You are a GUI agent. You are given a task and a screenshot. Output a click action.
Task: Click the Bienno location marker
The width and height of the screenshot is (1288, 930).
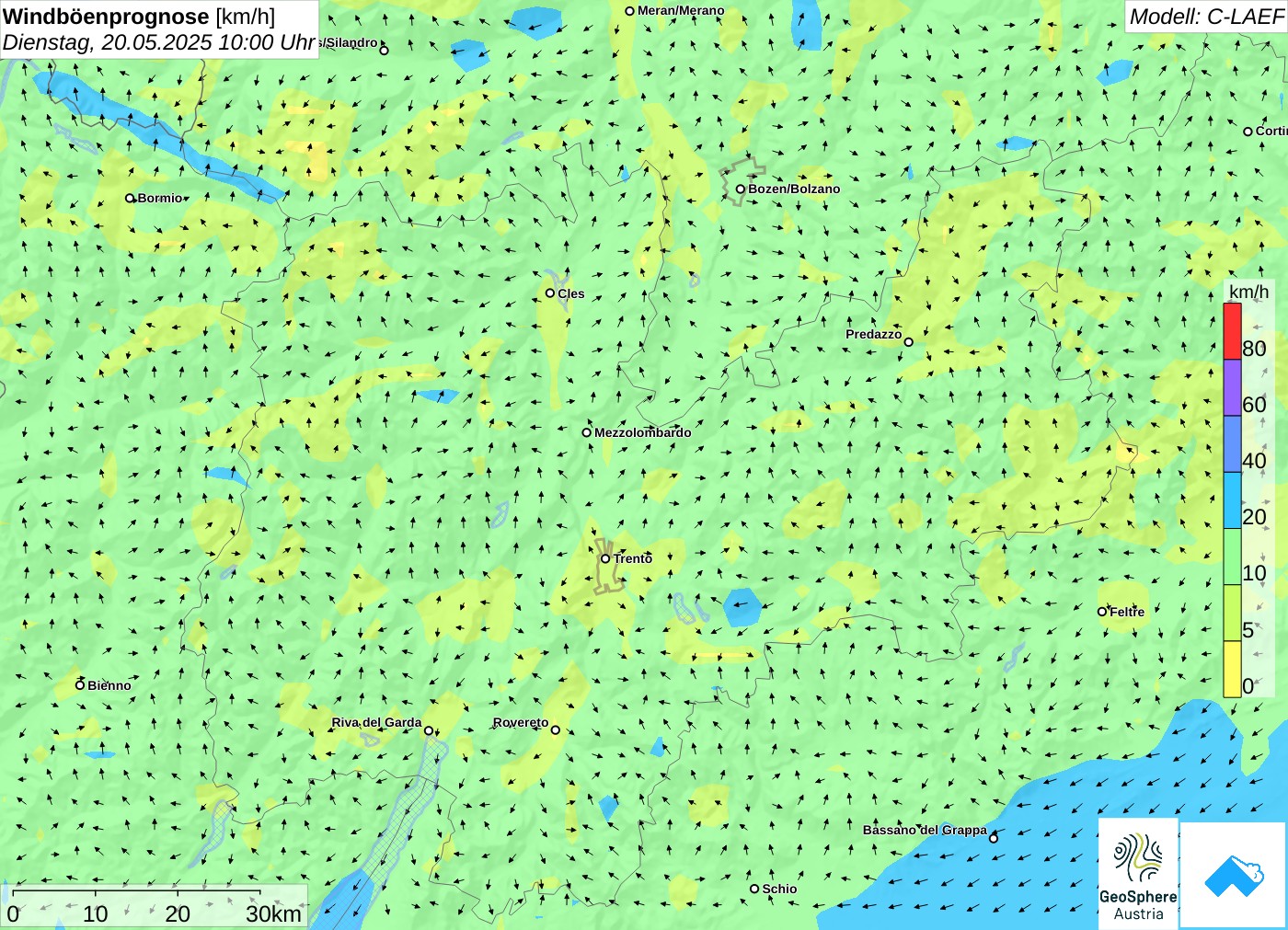click(80, 685)
